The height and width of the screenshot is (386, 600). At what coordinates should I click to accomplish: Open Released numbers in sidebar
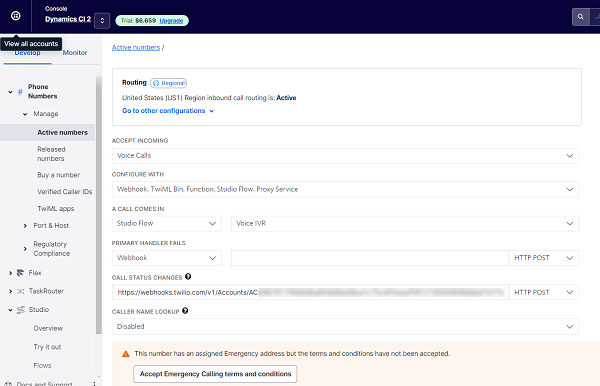point(51,154)
